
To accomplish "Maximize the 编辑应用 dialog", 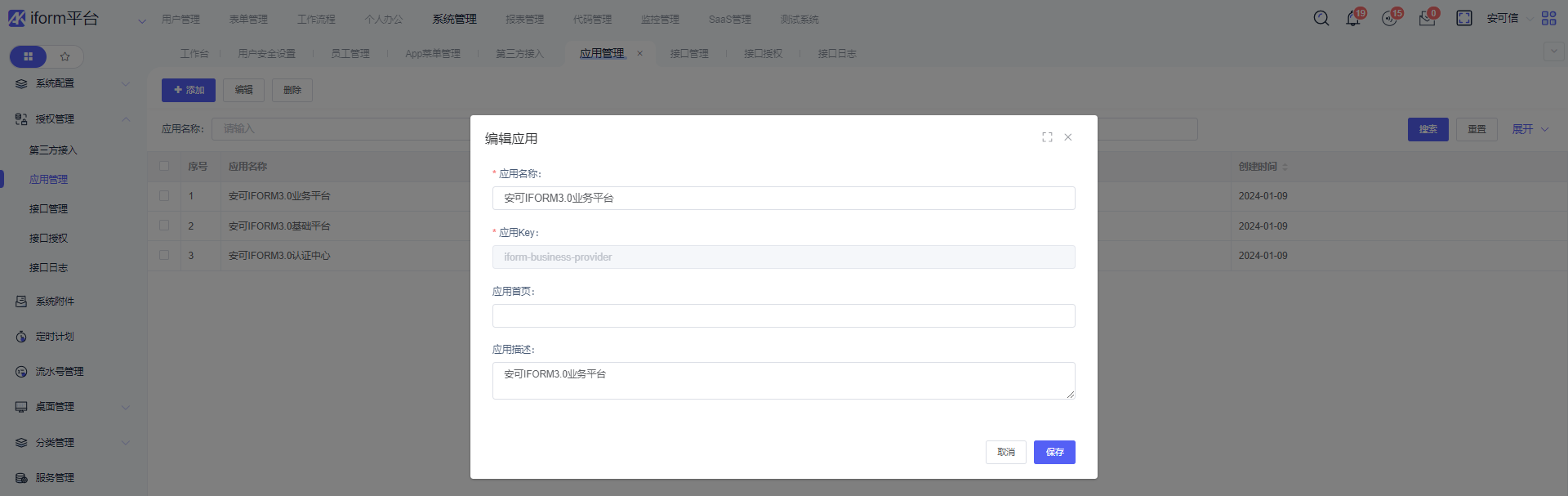I will tap(1047, 137).
